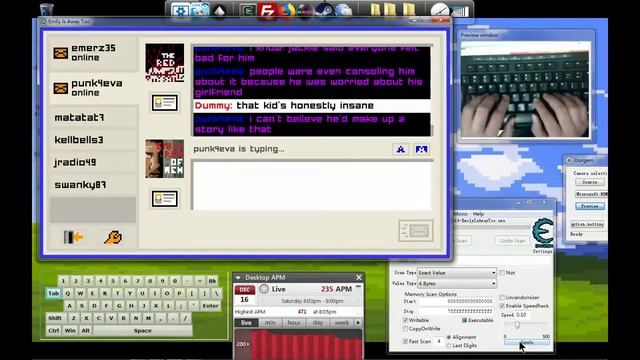Open the green terminal-like dock icon
The width and height of the screenshot is (640, 360).
[x=248, y=10]
